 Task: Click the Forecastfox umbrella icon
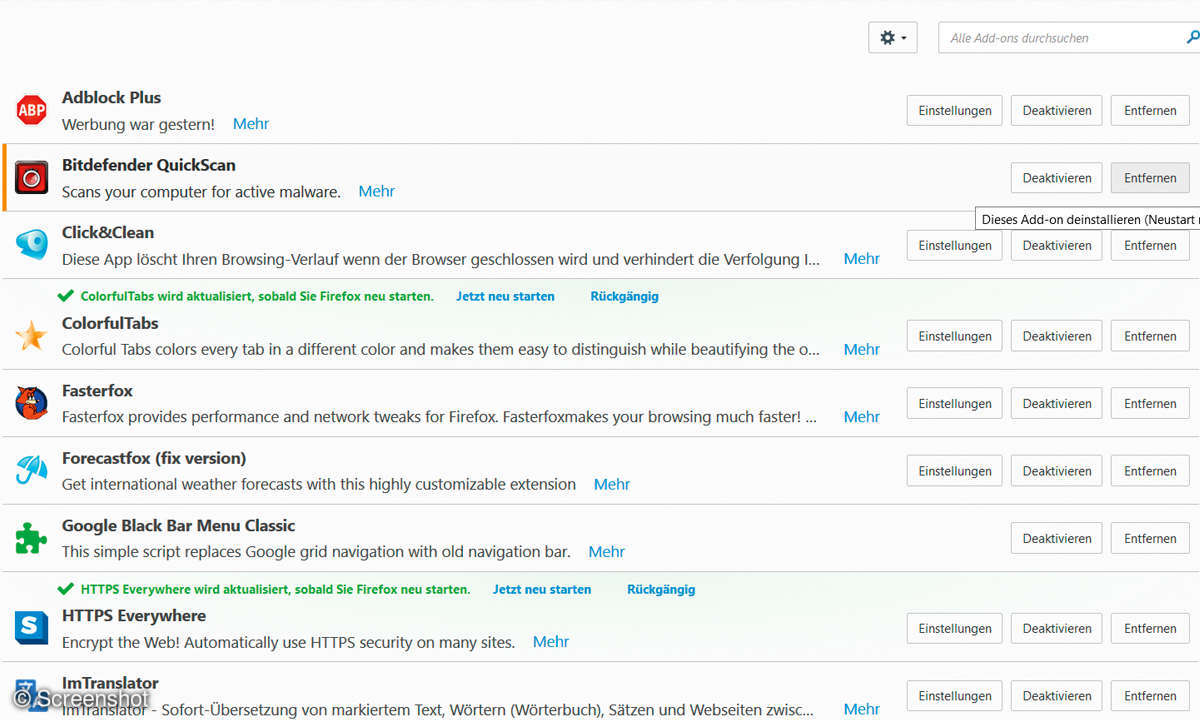32,471
